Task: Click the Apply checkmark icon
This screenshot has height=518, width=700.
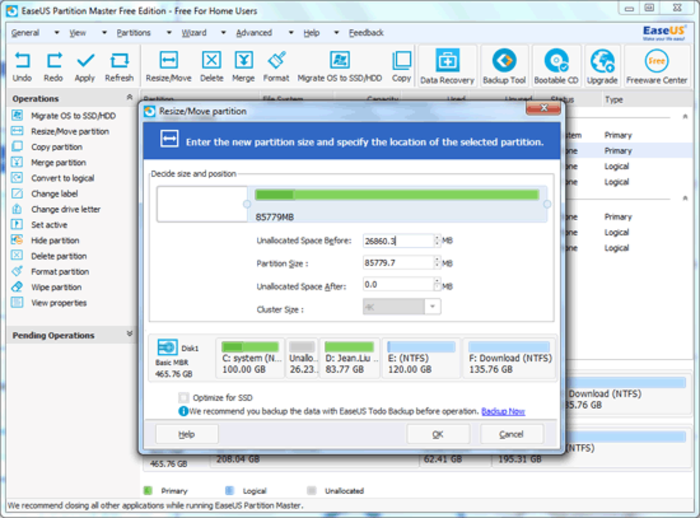Action: coord(85,60)
